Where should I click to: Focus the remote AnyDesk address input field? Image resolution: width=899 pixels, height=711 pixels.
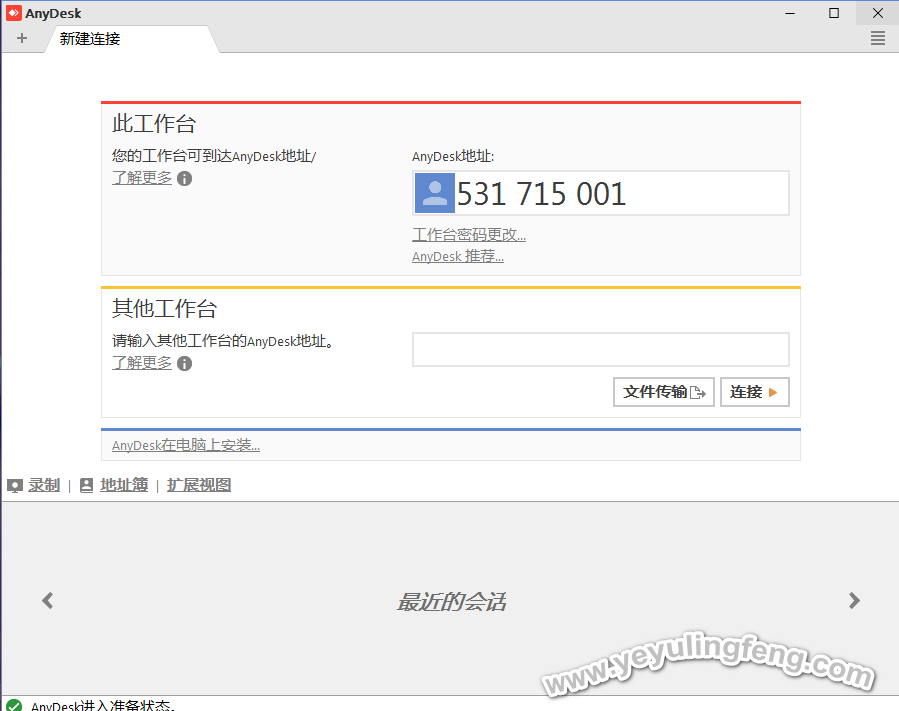point(601,349)
